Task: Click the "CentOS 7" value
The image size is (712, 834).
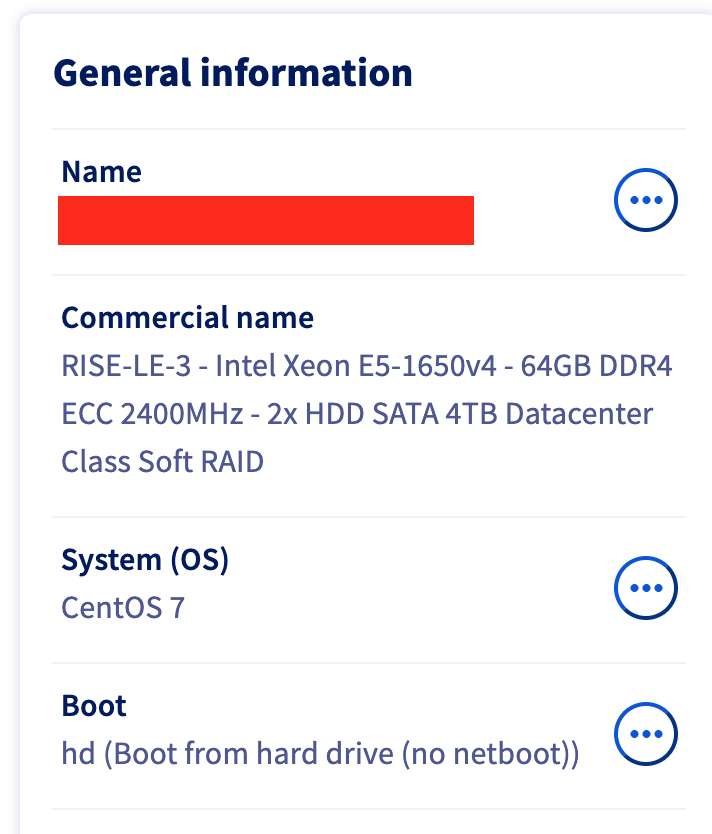Action: [x=122, y=608]
